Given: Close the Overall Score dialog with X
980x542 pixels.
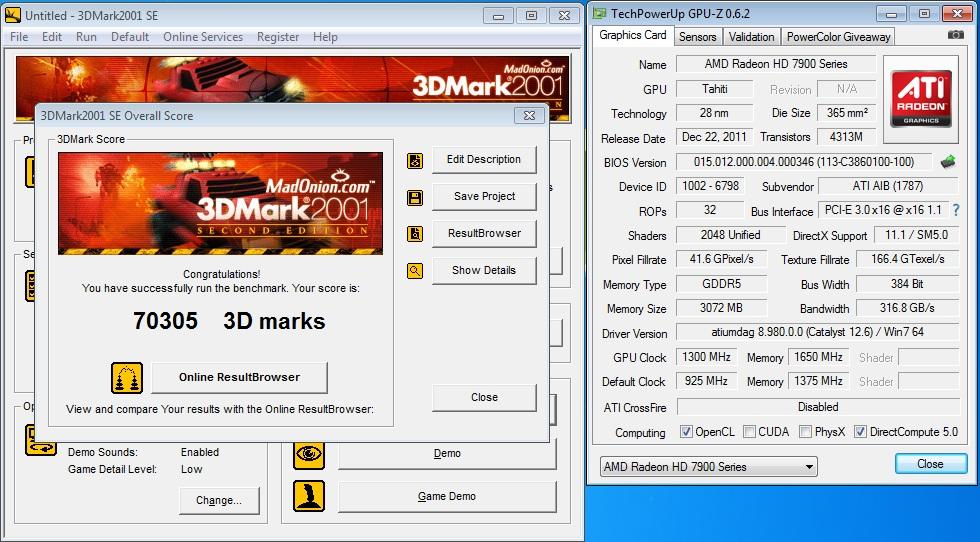Looking at the screenshot, I should [529, 116].
